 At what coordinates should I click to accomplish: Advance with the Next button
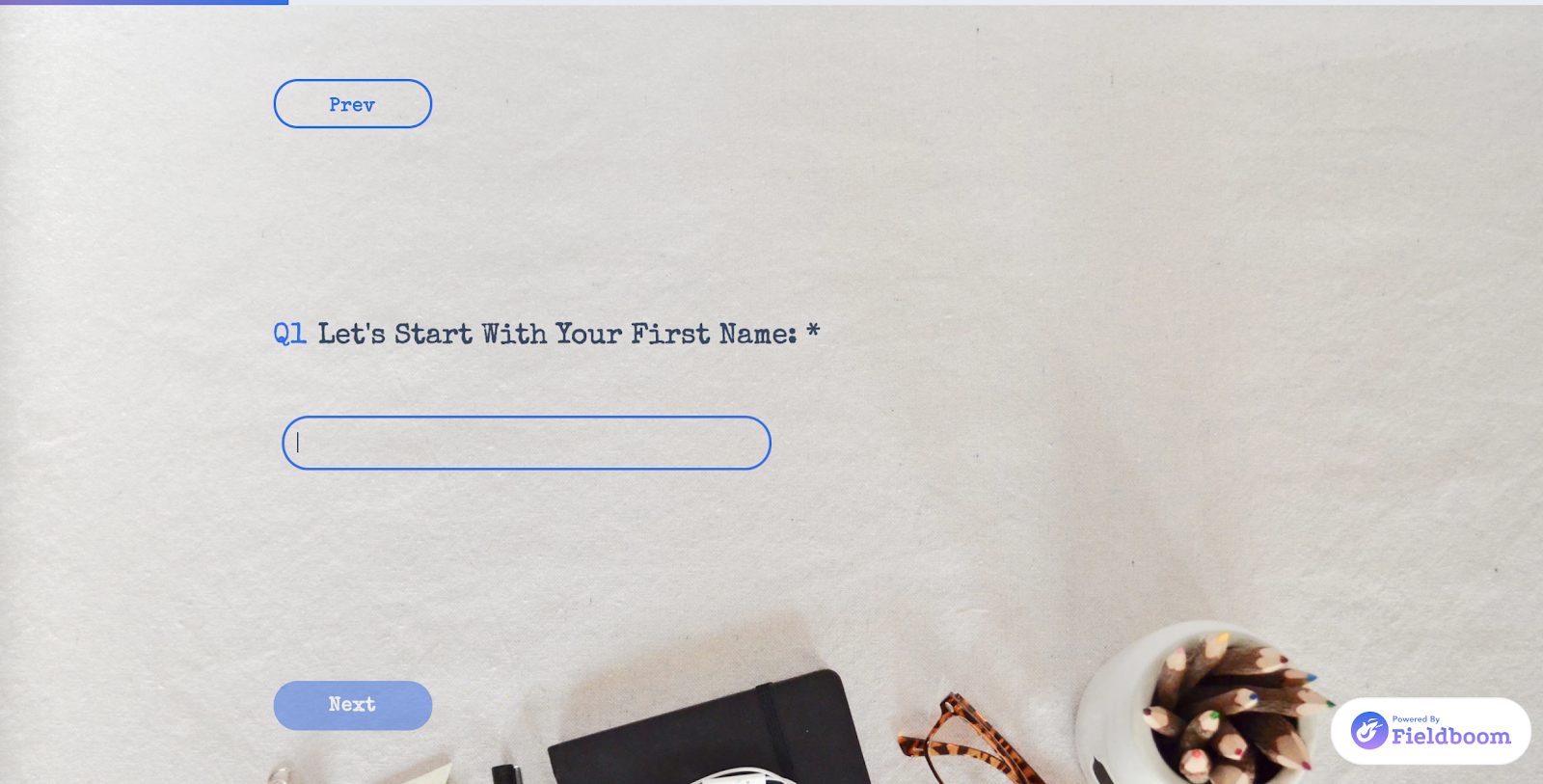tap(353, 705)
